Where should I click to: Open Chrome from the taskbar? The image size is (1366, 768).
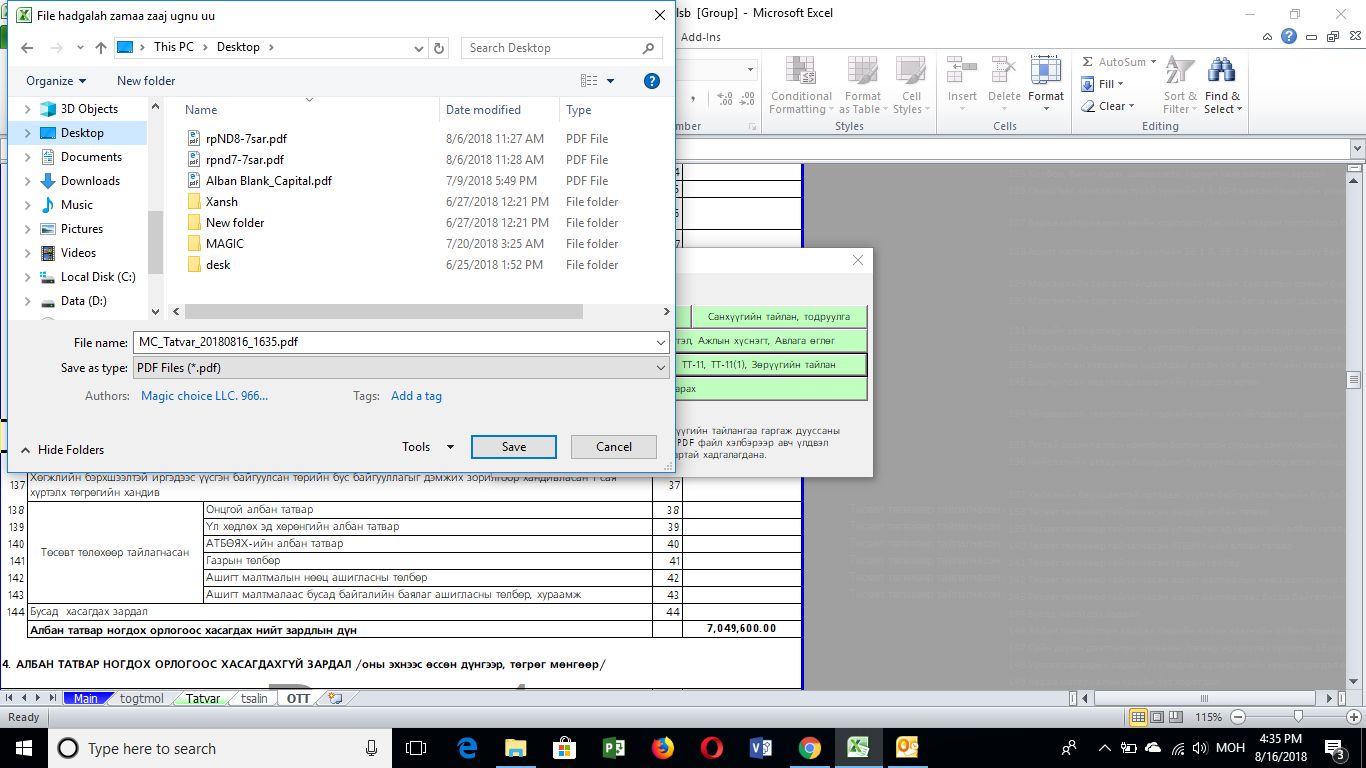[810, 748]
